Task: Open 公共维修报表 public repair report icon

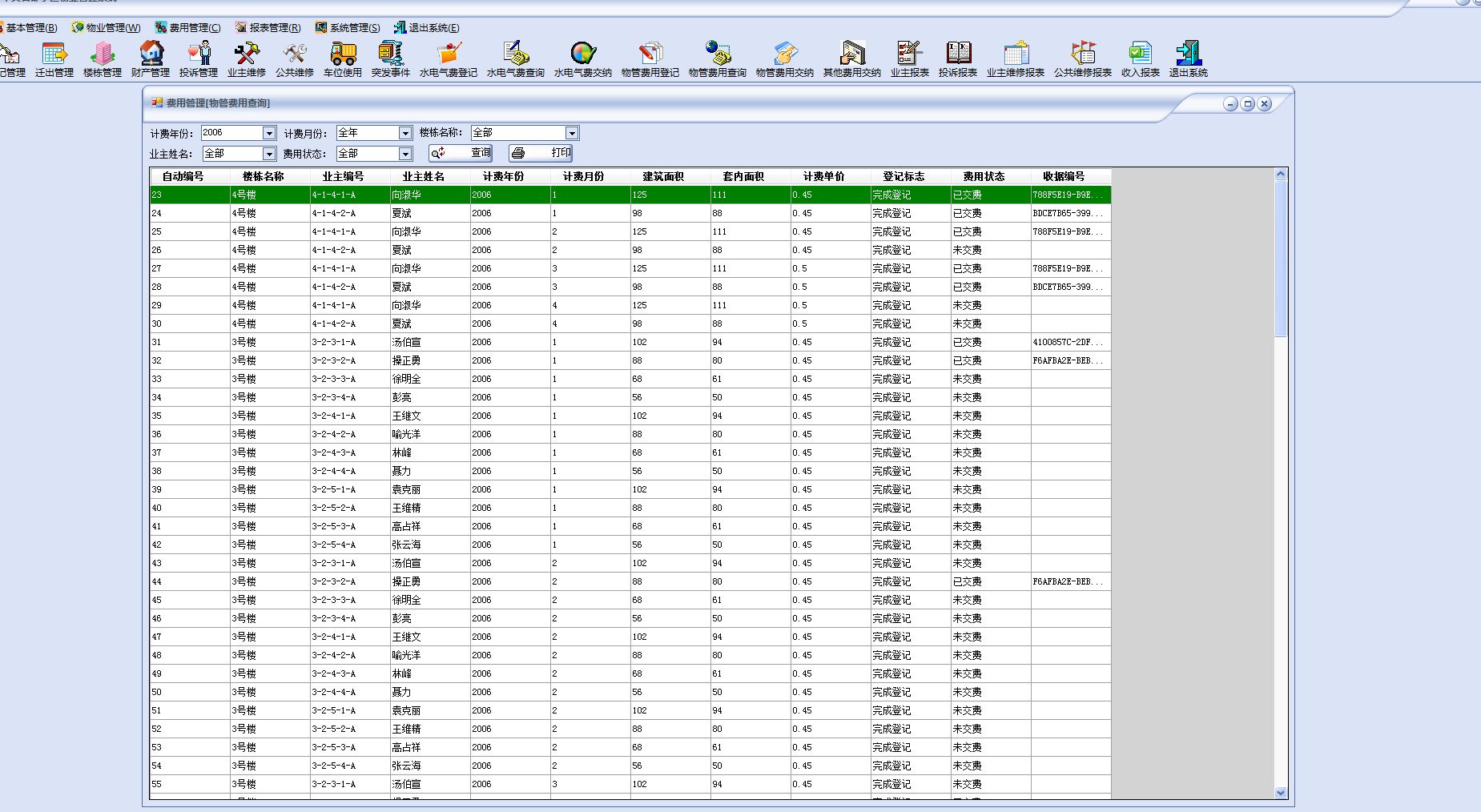Action: [x=1083, y=59]
